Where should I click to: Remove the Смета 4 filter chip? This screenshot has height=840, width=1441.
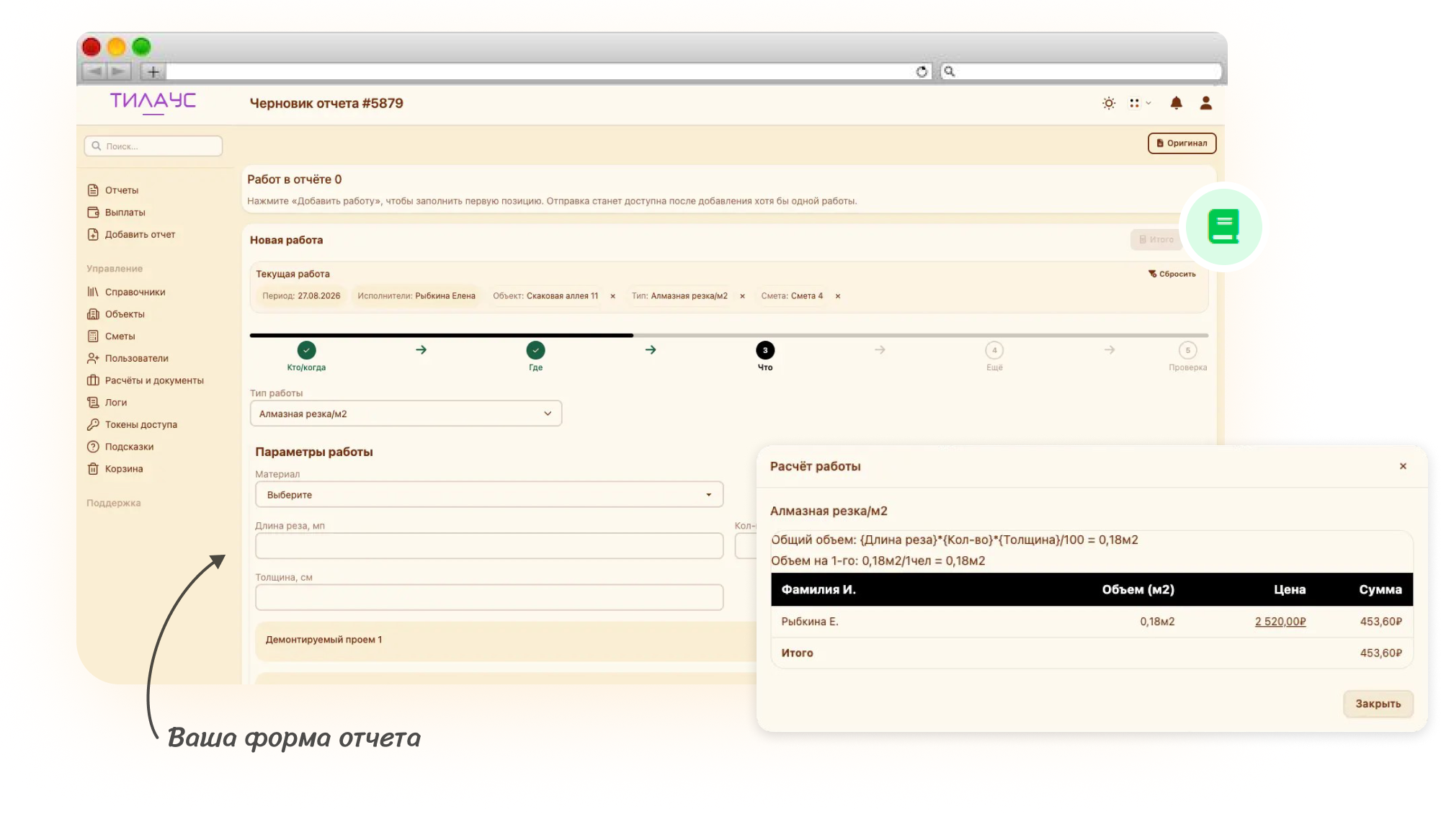click(837, 296)
